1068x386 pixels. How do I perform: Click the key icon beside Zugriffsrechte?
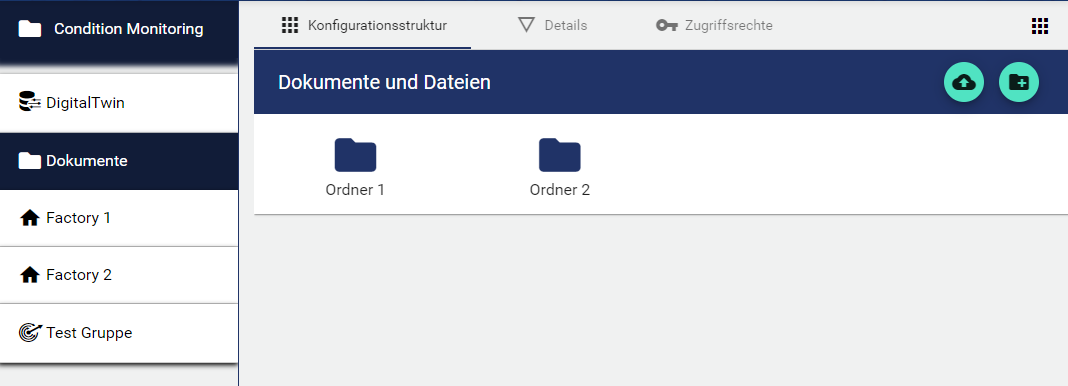(666, 26)
